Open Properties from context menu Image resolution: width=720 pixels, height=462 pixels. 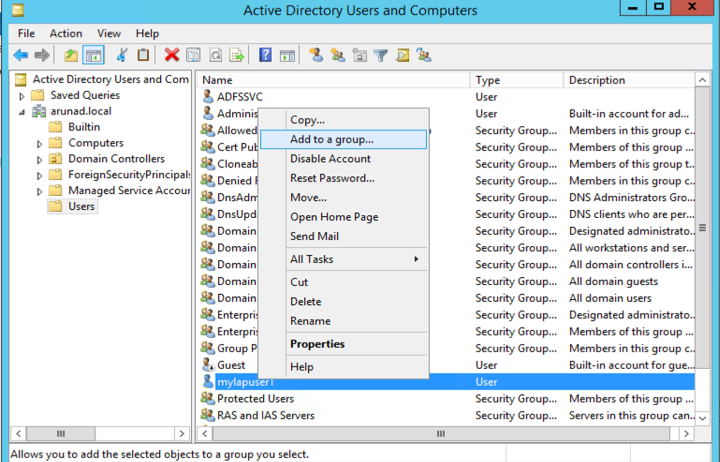[343, 344]
